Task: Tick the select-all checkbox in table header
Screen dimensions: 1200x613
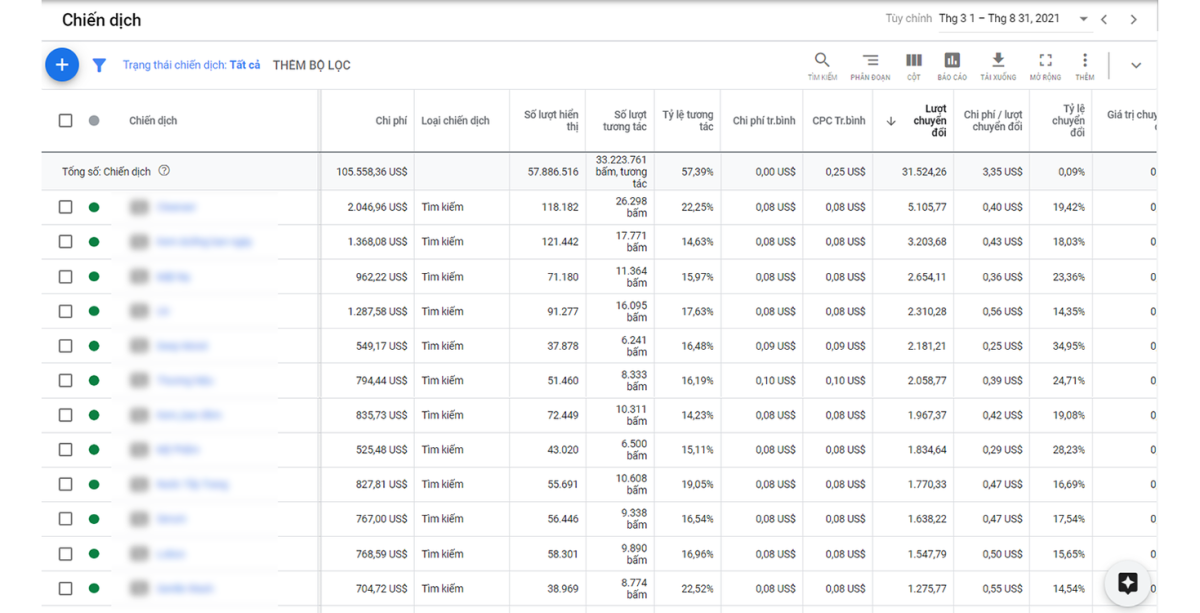Action: point(66,121)
